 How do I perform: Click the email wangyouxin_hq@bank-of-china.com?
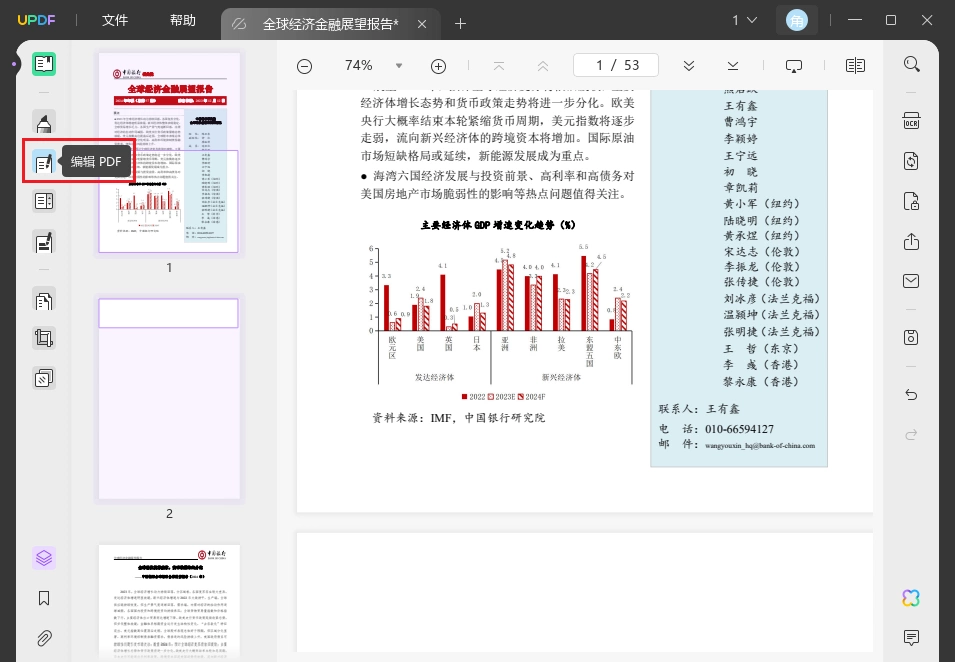pyautogui.click(x=759, y=445)
